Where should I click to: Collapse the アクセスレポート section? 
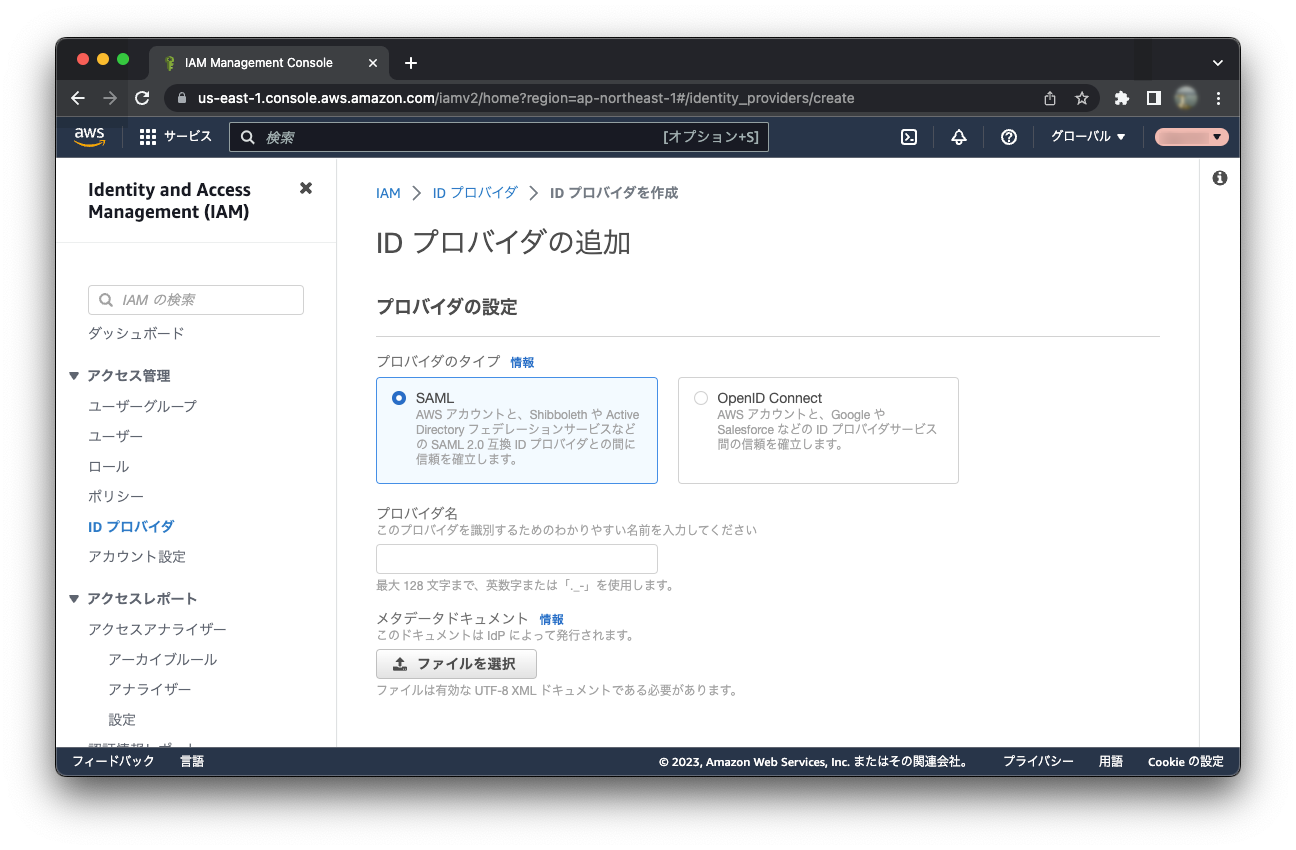(74, 599)
